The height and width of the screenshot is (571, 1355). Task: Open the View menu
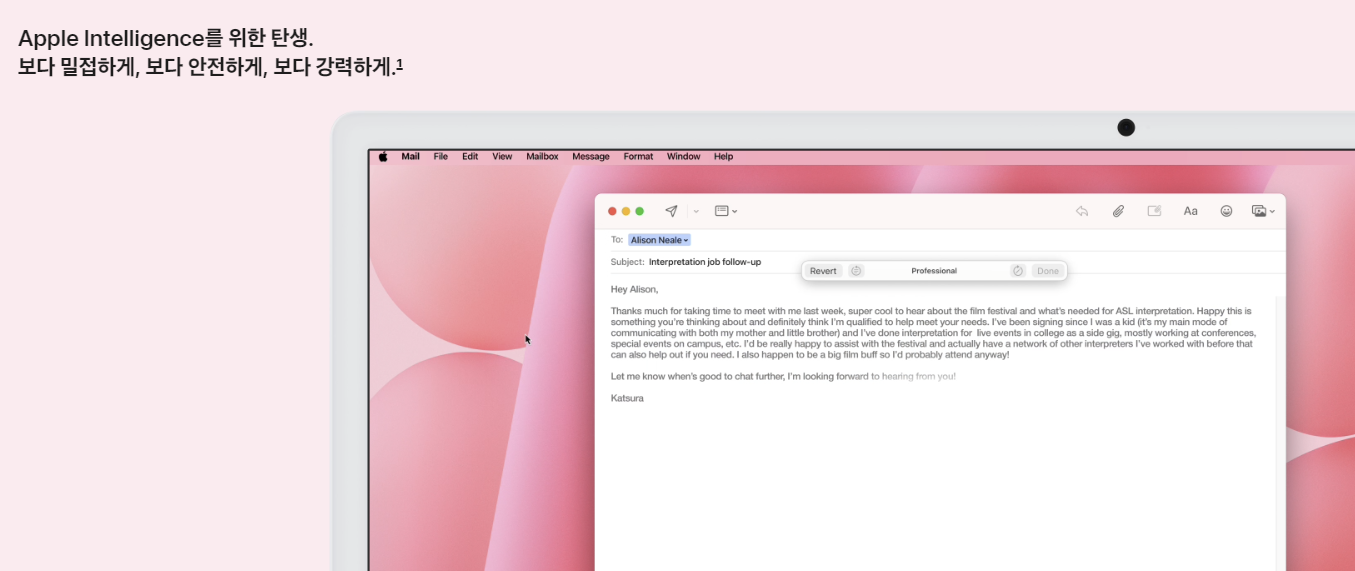point(502,157)
